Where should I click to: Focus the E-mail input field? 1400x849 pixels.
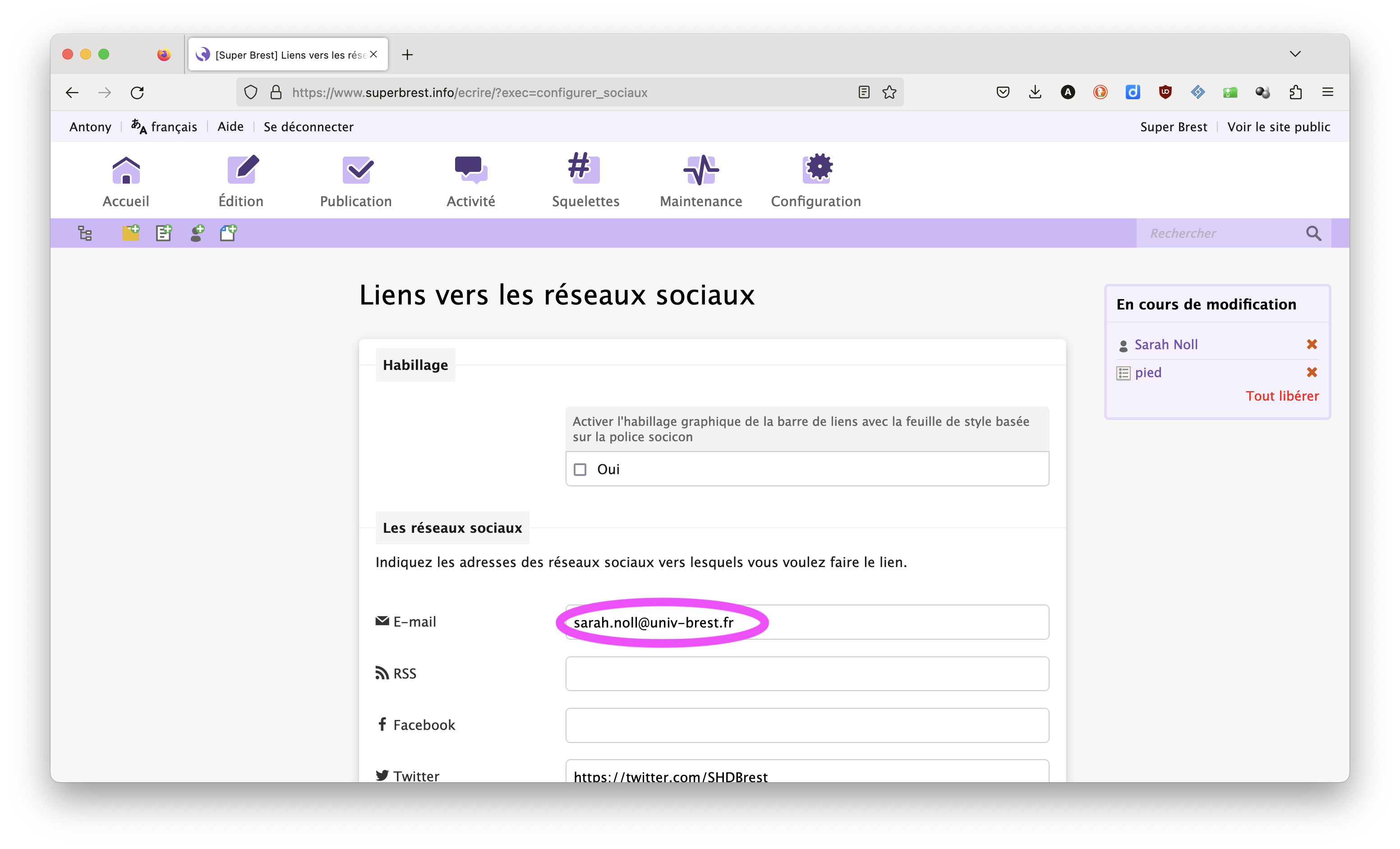pyautogui.click(x=807, y=622)
